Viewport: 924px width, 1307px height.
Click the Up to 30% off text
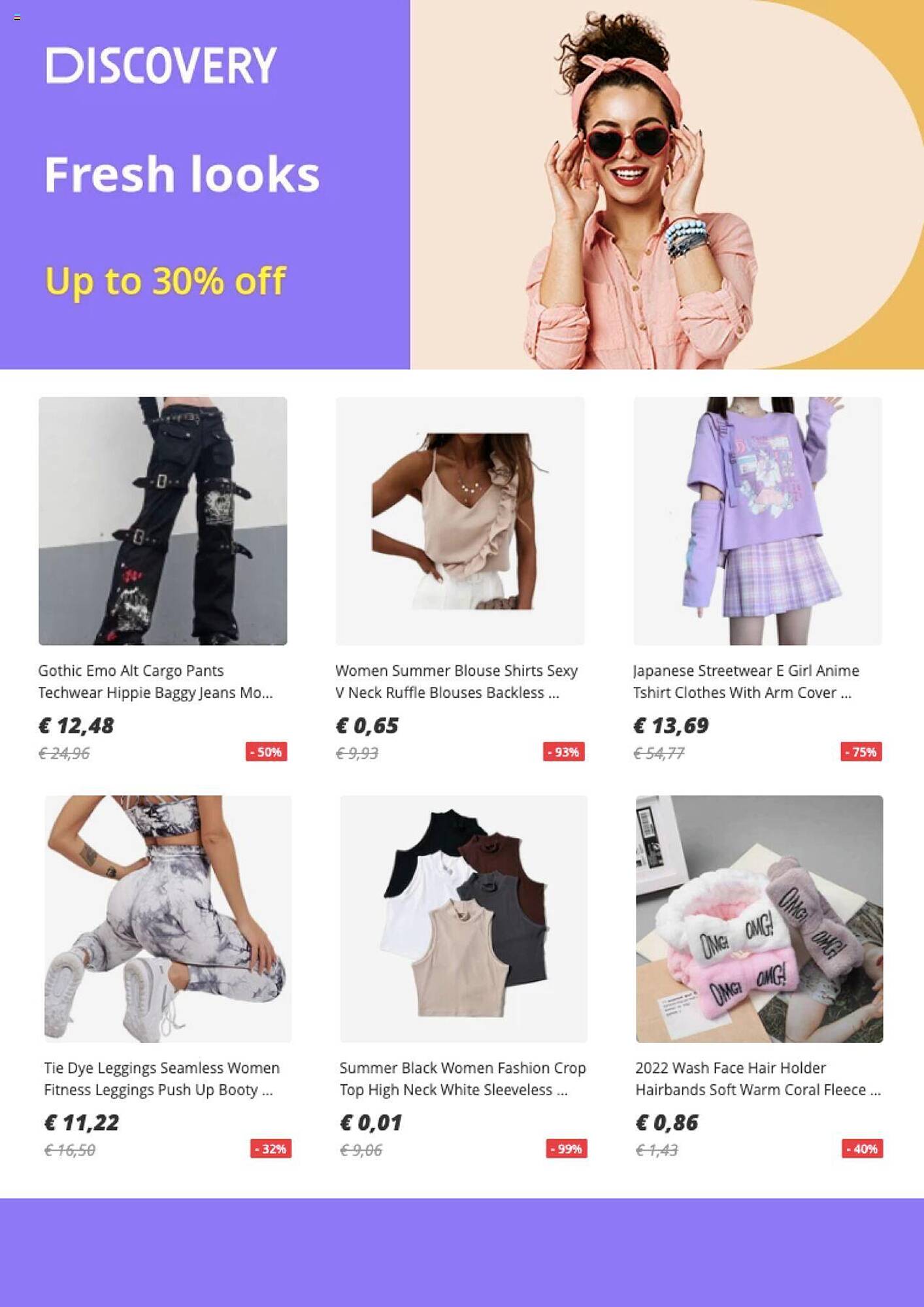(x=165, y=281)
